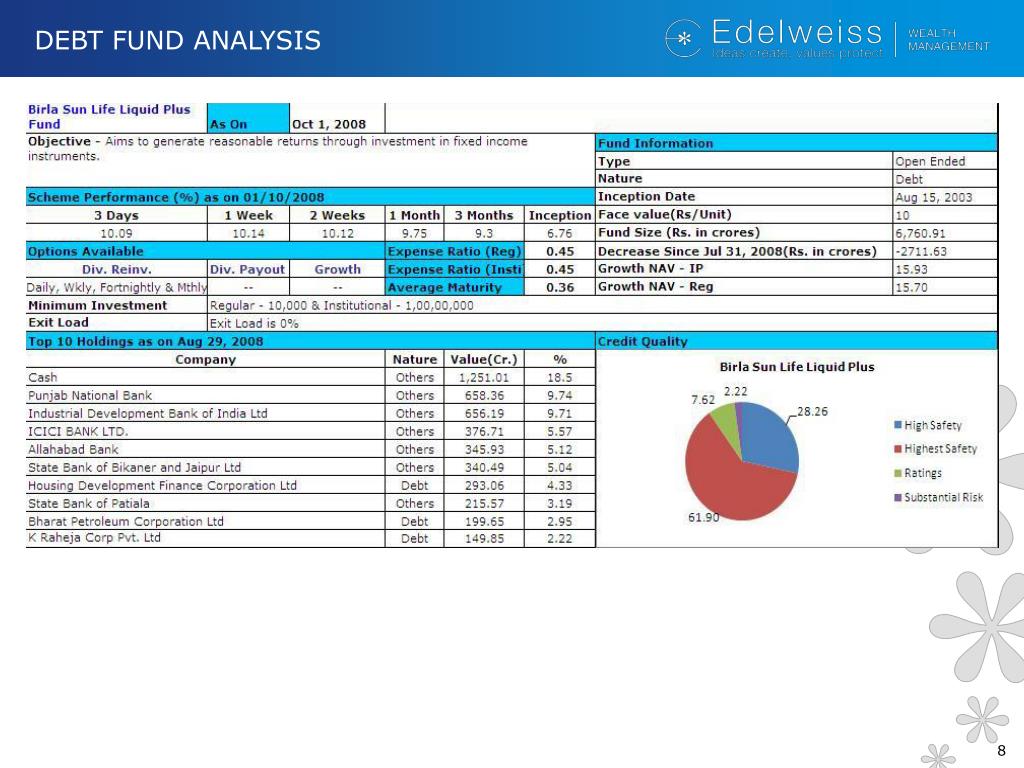Screen dimensions: 1024x768
Task: Click 'State Bank of Bikaner and Jaipur Ltd'
Action: 134,468
